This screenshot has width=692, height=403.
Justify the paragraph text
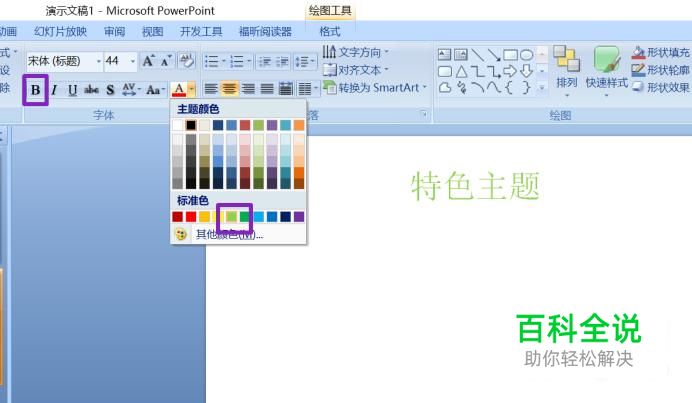pyautogui.click(x=267, y=89)
